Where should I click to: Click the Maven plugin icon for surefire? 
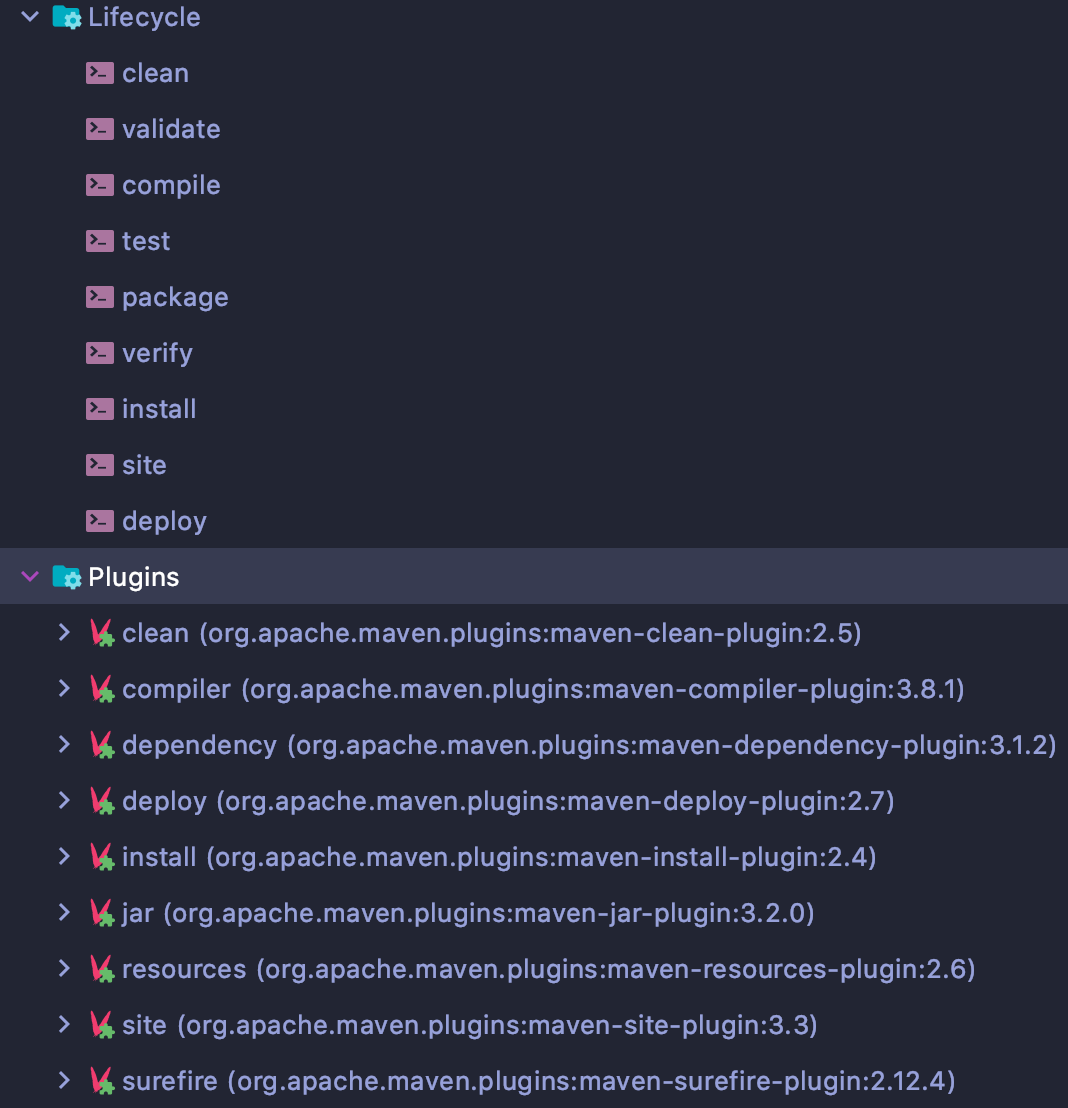point(101,1081)
